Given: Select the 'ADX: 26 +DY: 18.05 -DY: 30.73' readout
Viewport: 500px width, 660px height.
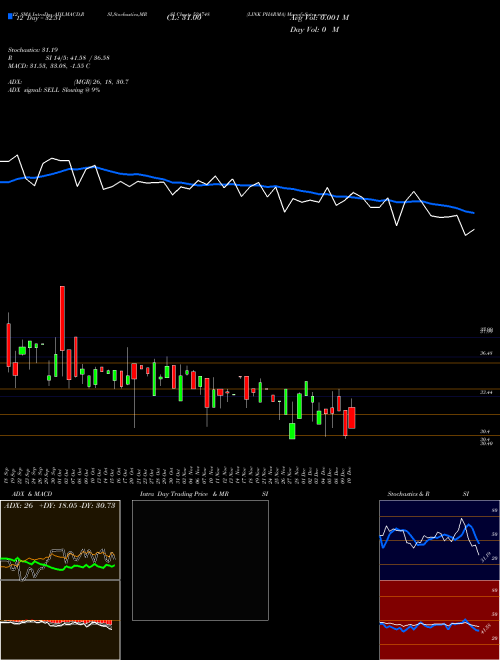Looking at the screenshot, I should pyautogui.click(x=59, y=506).
